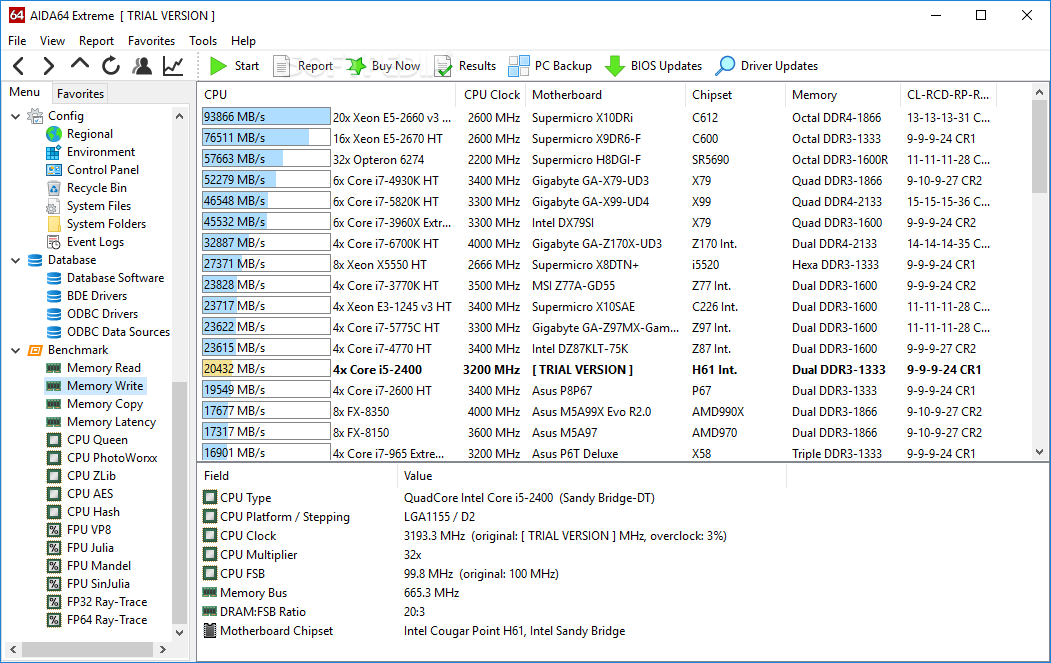Click the Report toolbar button
Screen dimensions: 1051x663
pyautogui.click(x=303, y=66)
